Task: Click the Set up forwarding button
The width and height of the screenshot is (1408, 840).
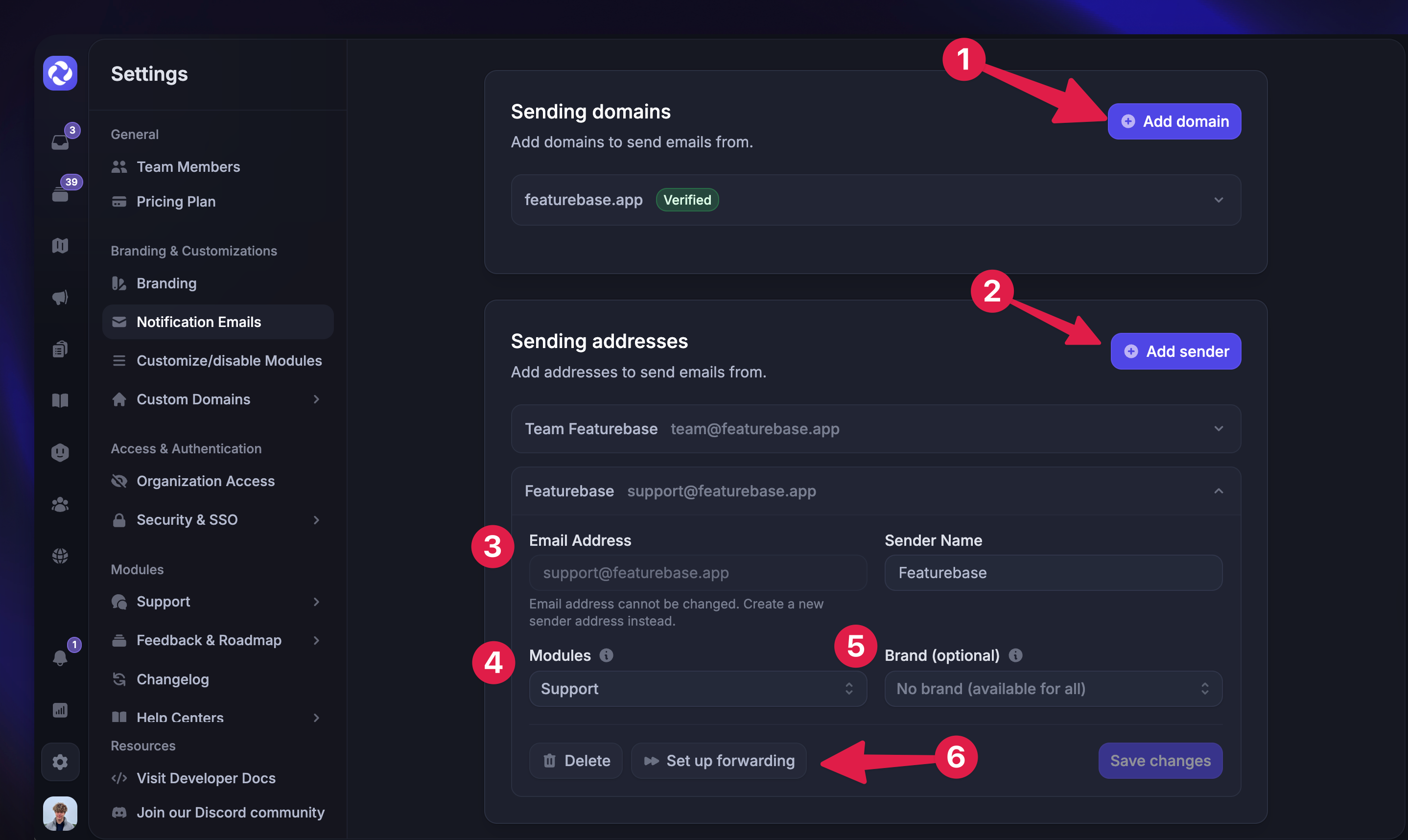Action: pyautogui.click(x=719, y=760)
